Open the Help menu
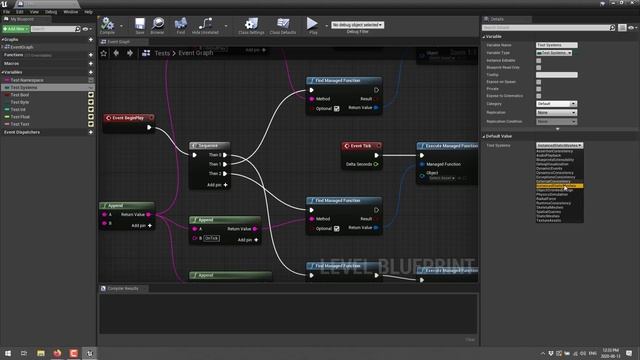Screen dimensions: 640x360 88,12
